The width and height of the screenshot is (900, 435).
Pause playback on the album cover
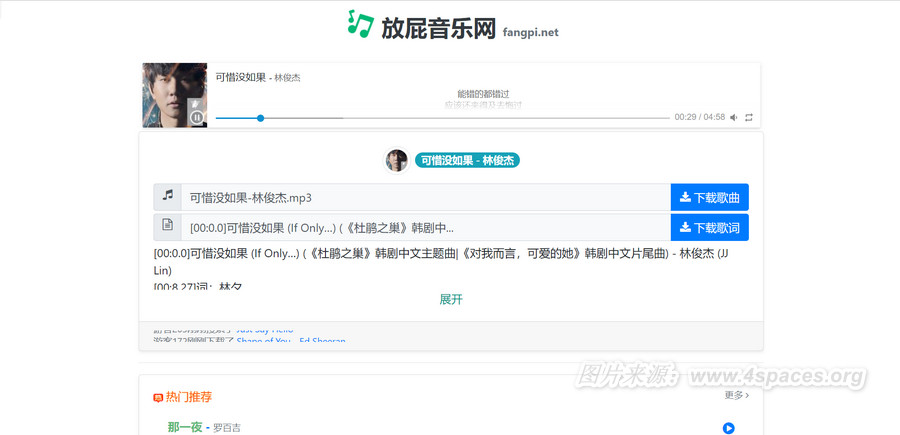pyautogui.click(x=197, y=117)
